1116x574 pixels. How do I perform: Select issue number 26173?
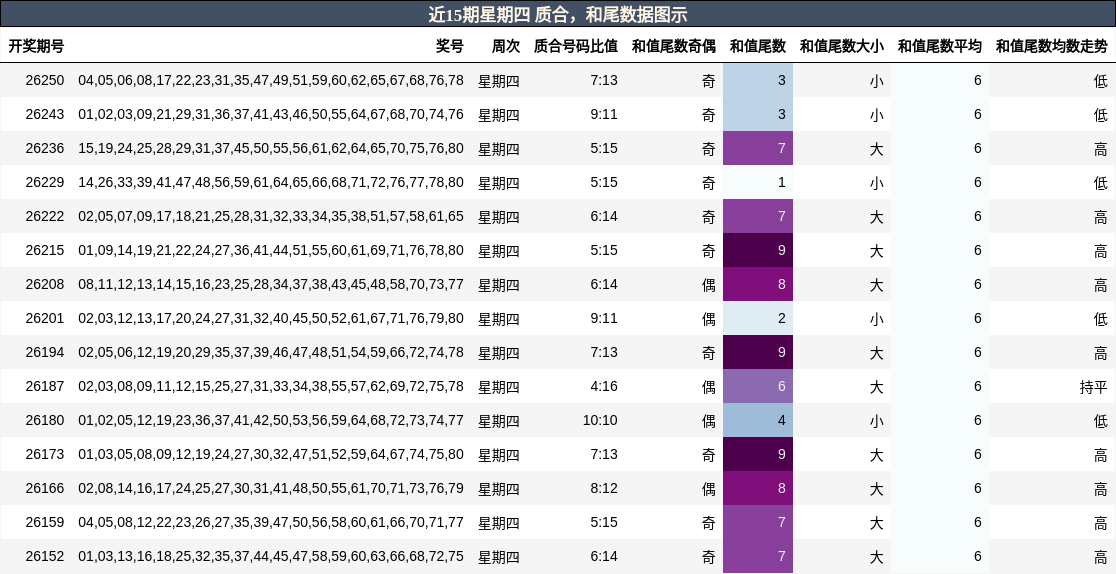(x=45, y=454)
